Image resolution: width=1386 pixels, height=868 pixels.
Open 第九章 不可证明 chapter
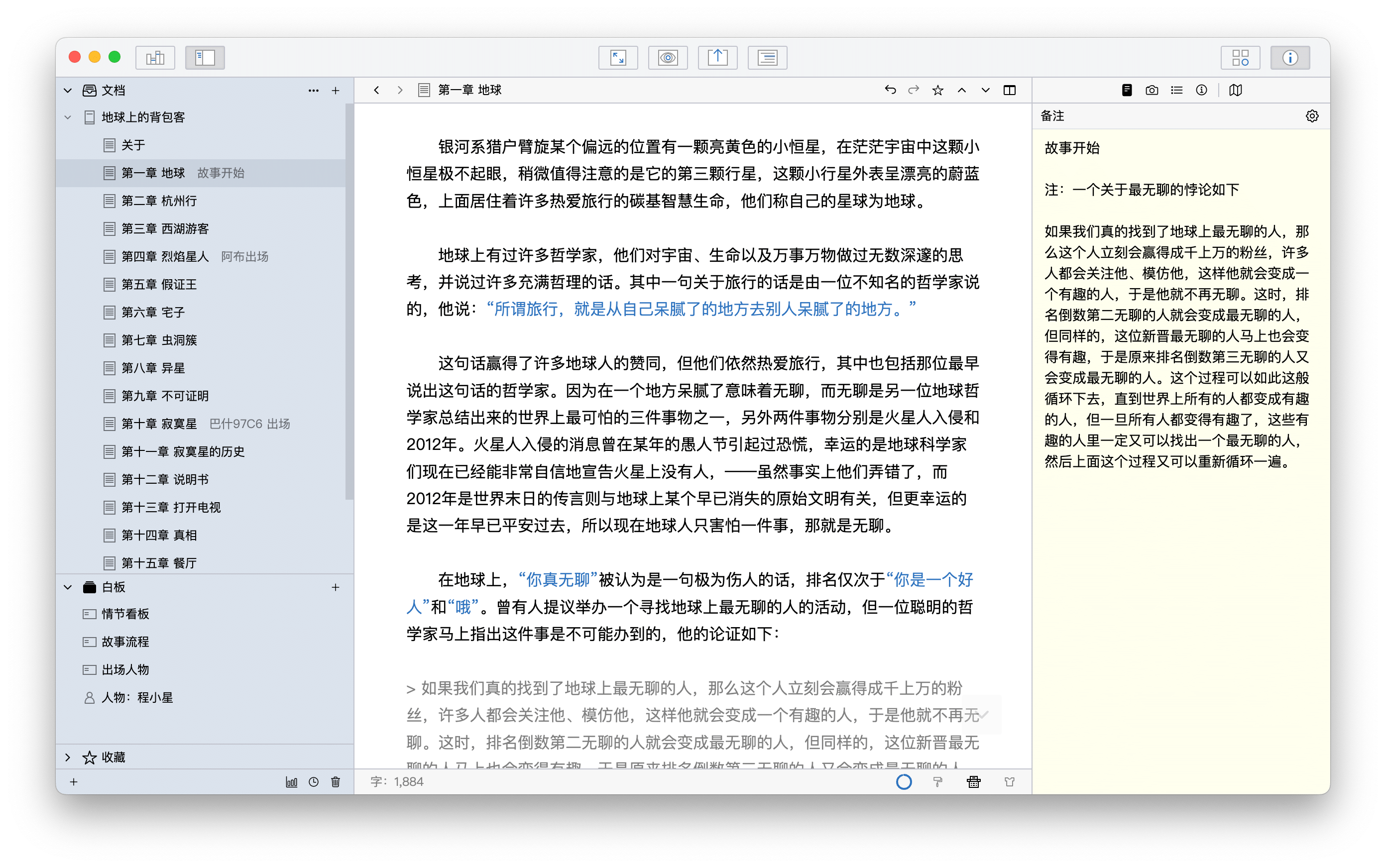(200, 396)
